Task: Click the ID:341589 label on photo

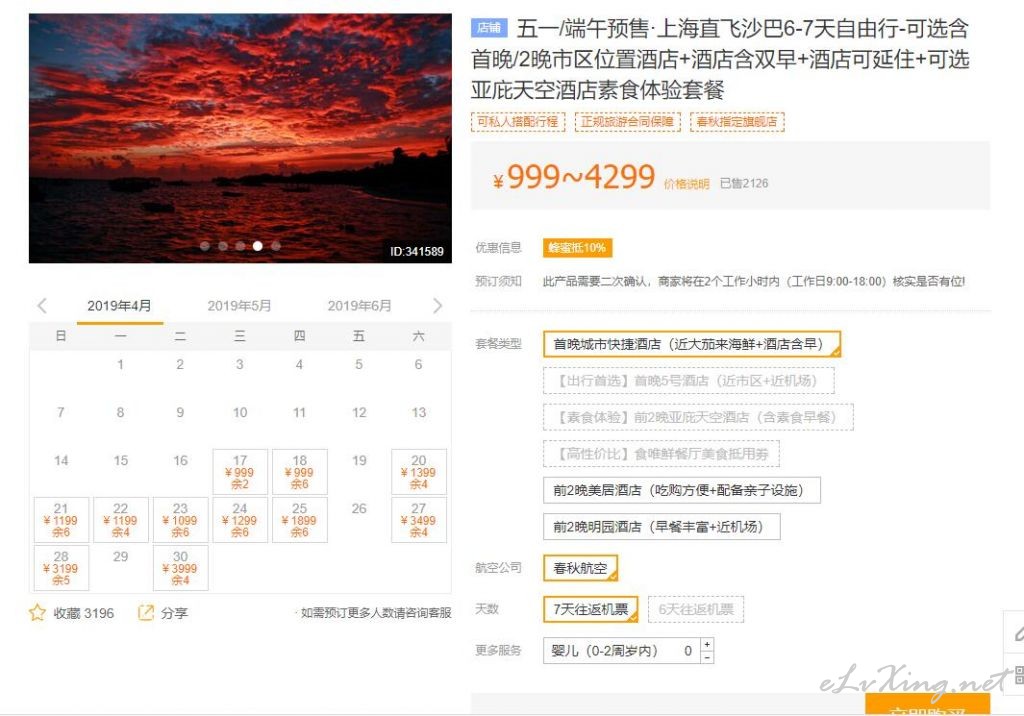Action: click(417, 252)
